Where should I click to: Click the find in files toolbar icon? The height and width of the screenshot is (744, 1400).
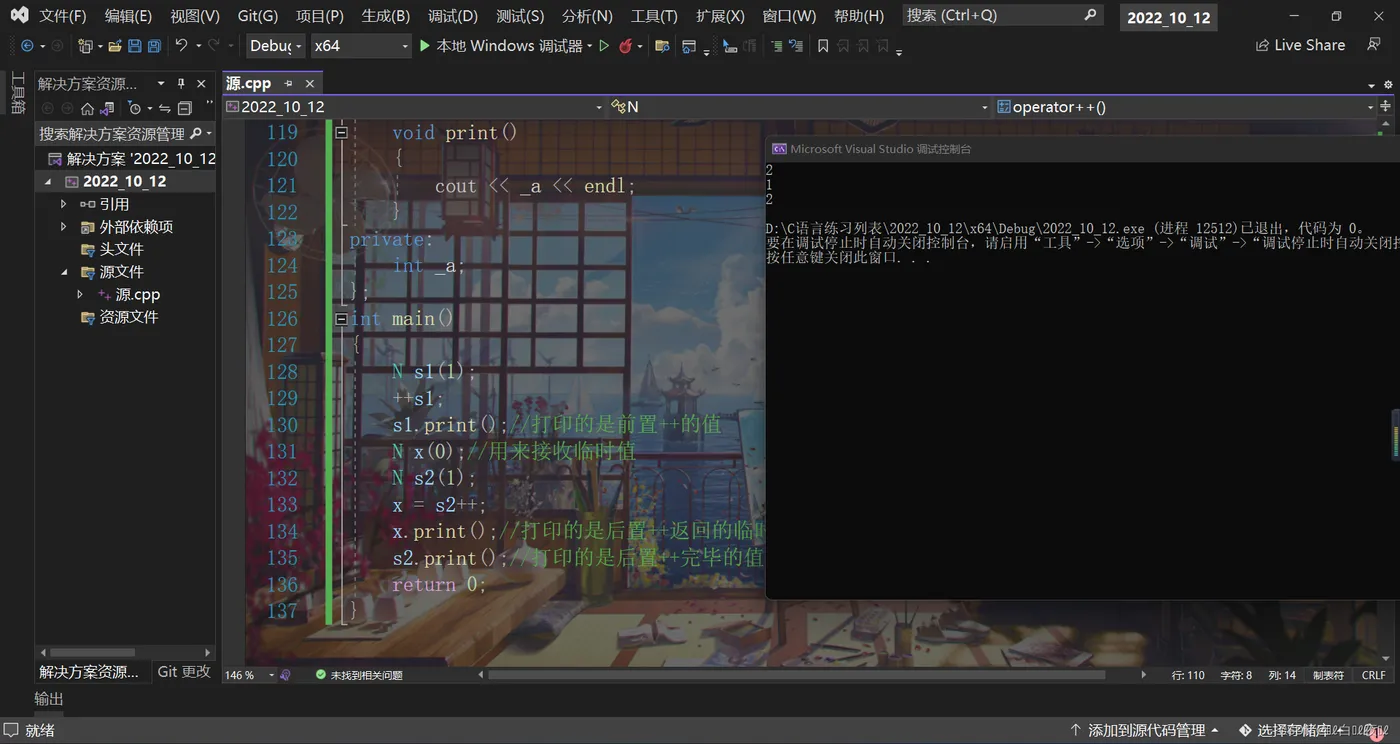click(662, 46)
